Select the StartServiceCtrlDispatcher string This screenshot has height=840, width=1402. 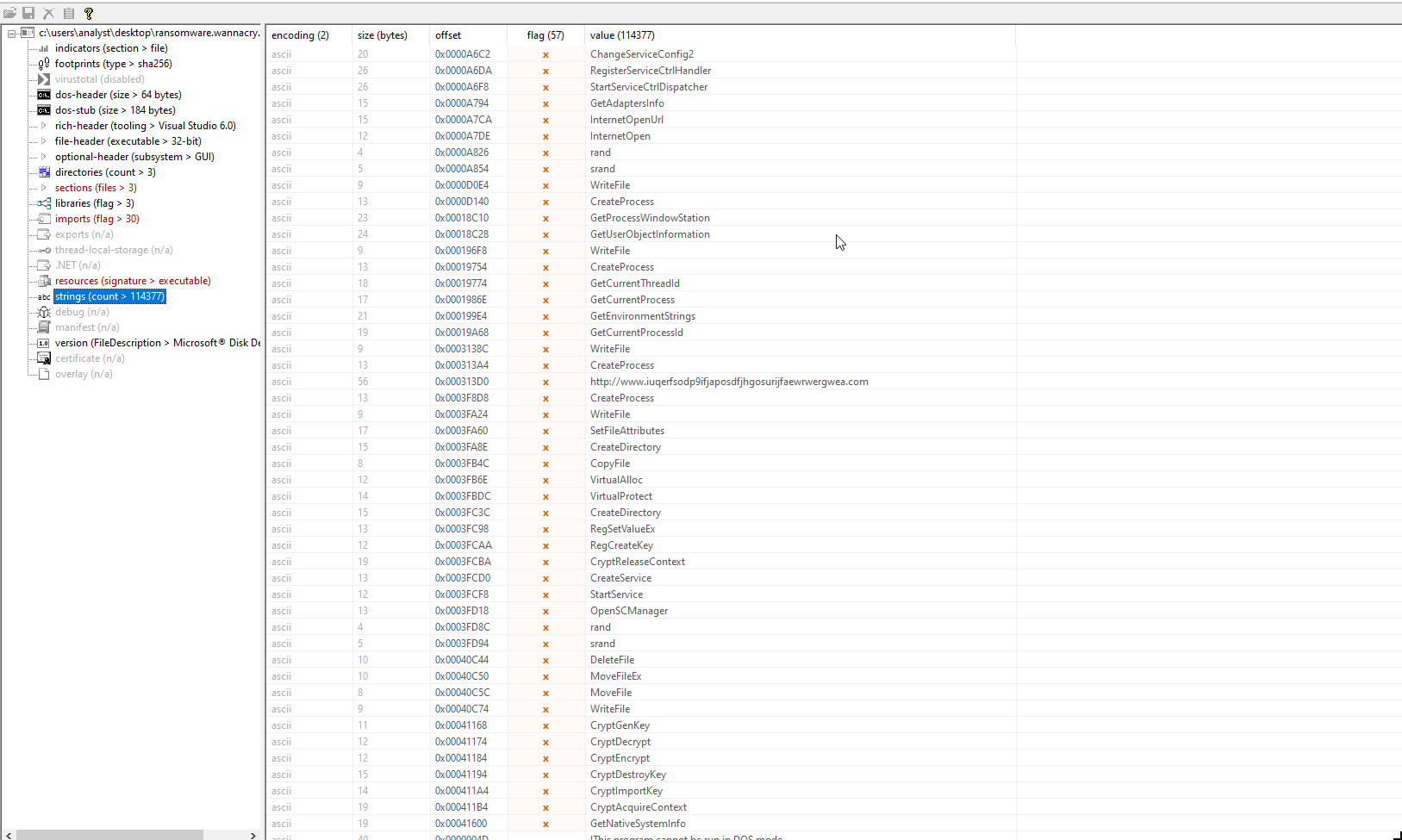tap(649, 87)
